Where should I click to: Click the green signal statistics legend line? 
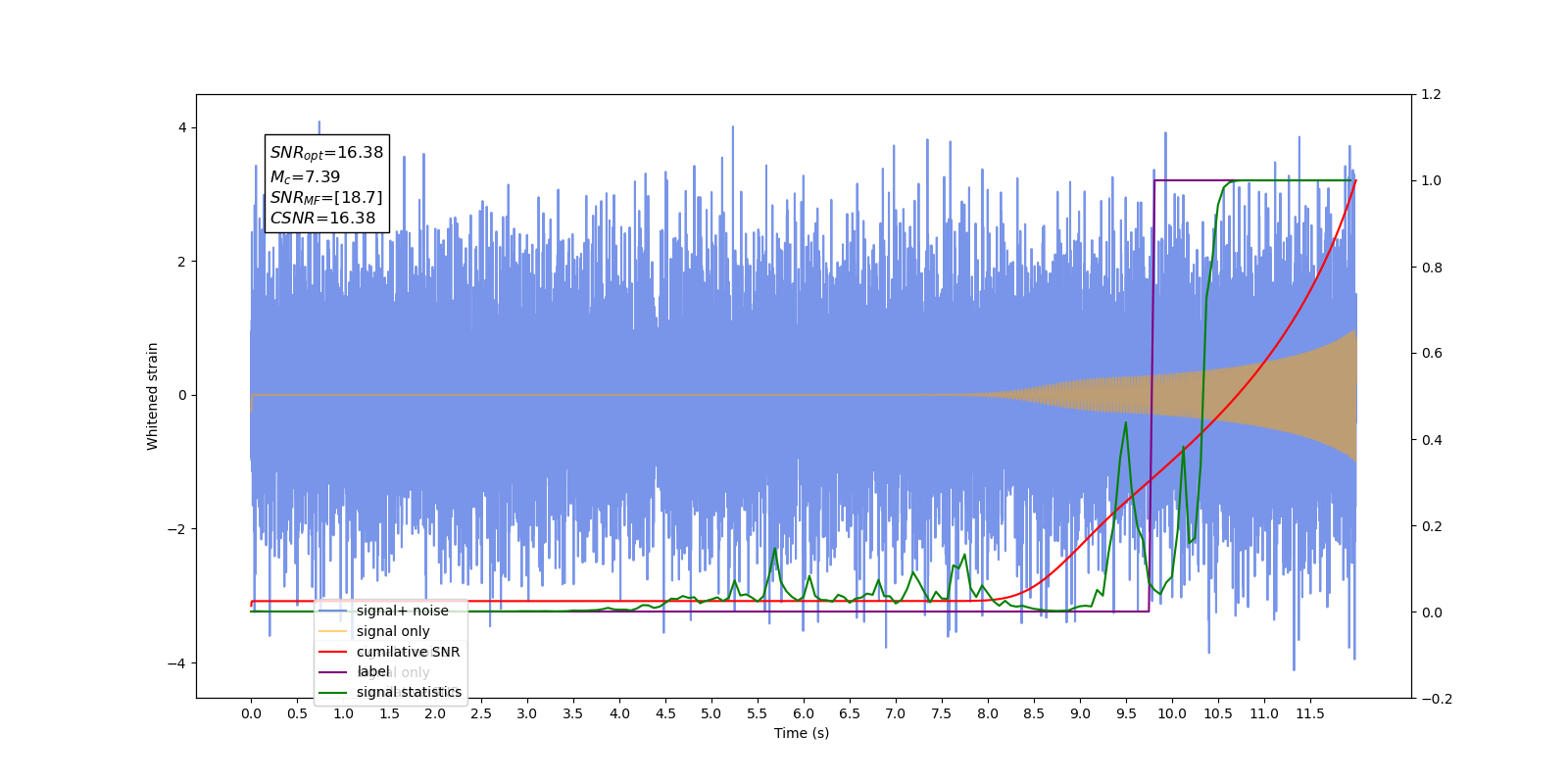(333, 693)
